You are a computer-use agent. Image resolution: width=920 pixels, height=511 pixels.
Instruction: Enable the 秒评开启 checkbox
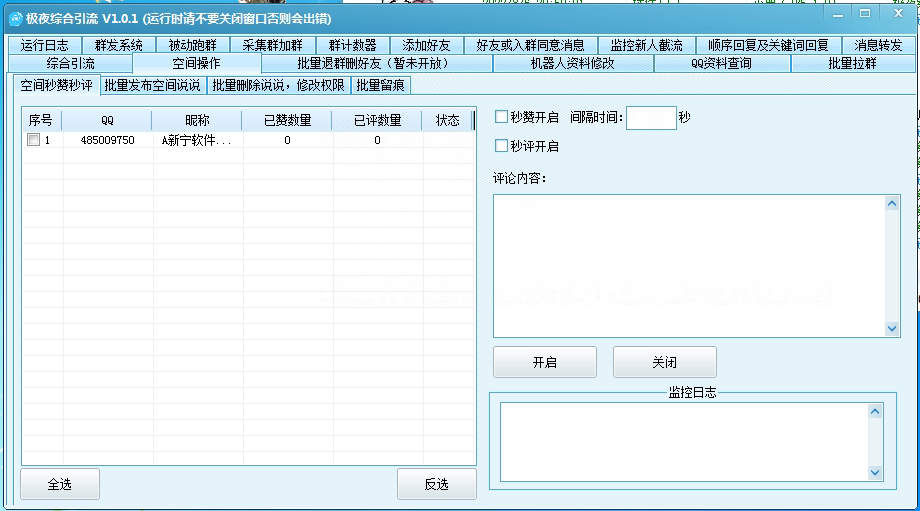click(502, 146)
